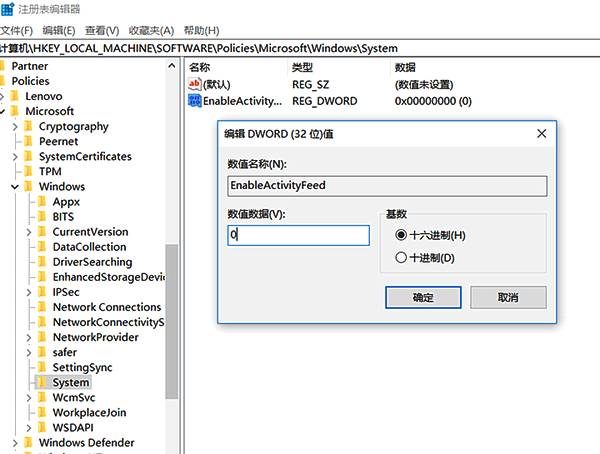Screen dimensions: 600x454
Task: Expand the Cryptography tree node
Action: [x=15, y=126]
